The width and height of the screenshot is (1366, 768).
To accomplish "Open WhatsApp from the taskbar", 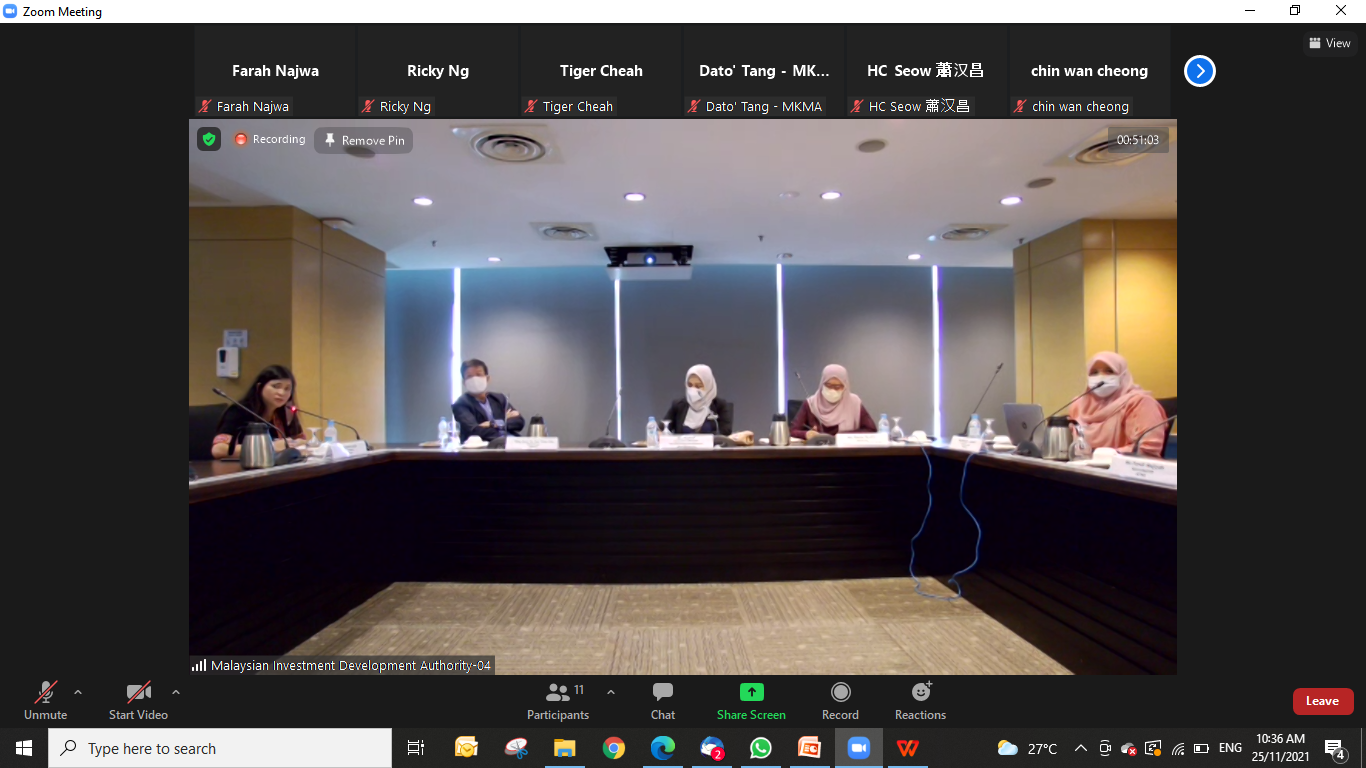I will tap(761, 748).
